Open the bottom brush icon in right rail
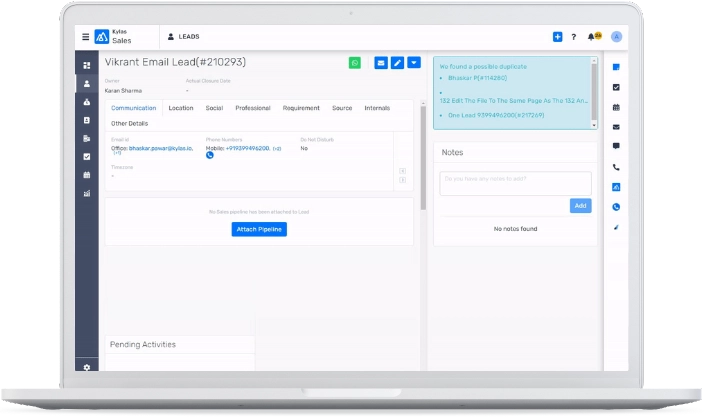This screenshot has height=417, width=704. (616, 227)
